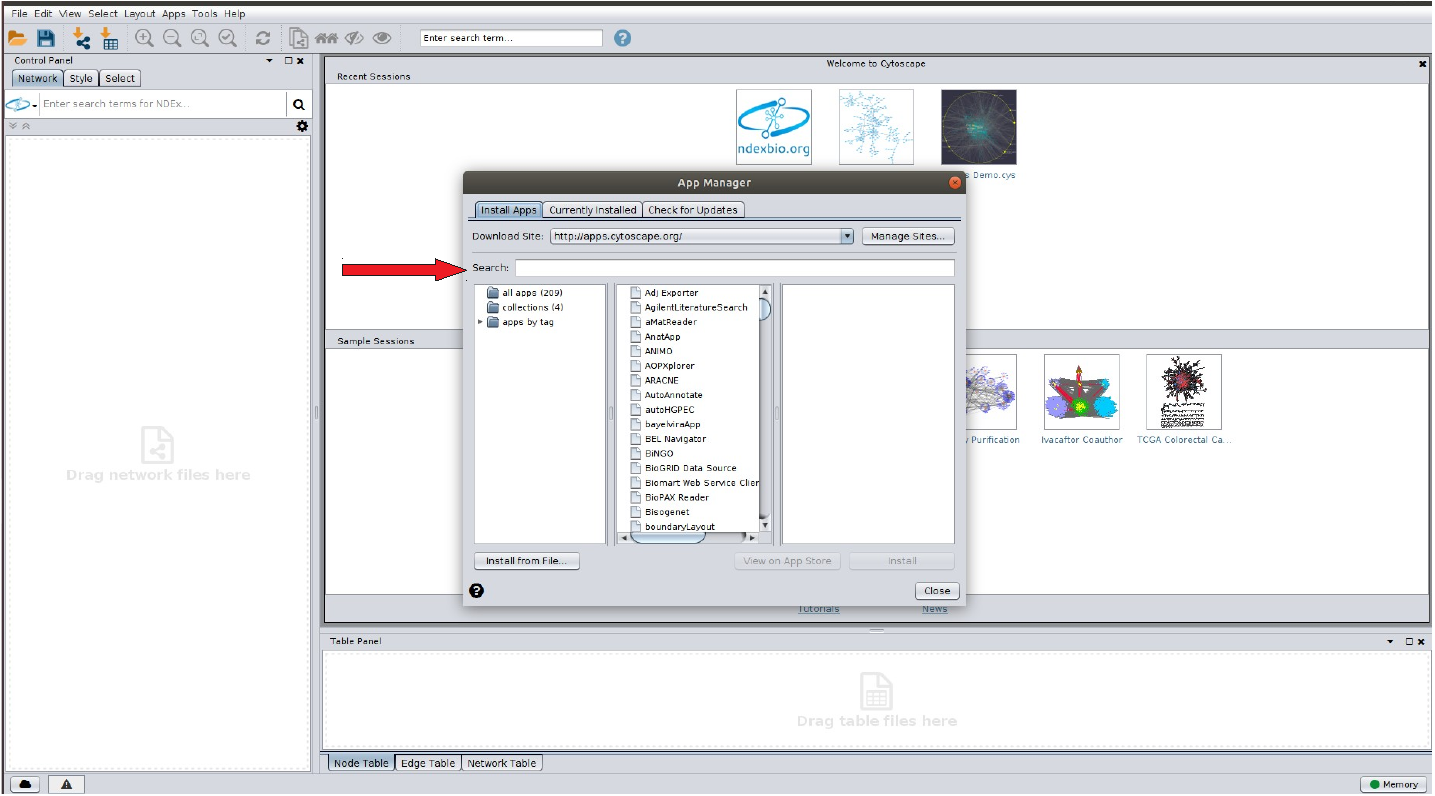Click the first neighbors houses icon
This screenshot has width=1435, height=796.
[x=326, y=38]
